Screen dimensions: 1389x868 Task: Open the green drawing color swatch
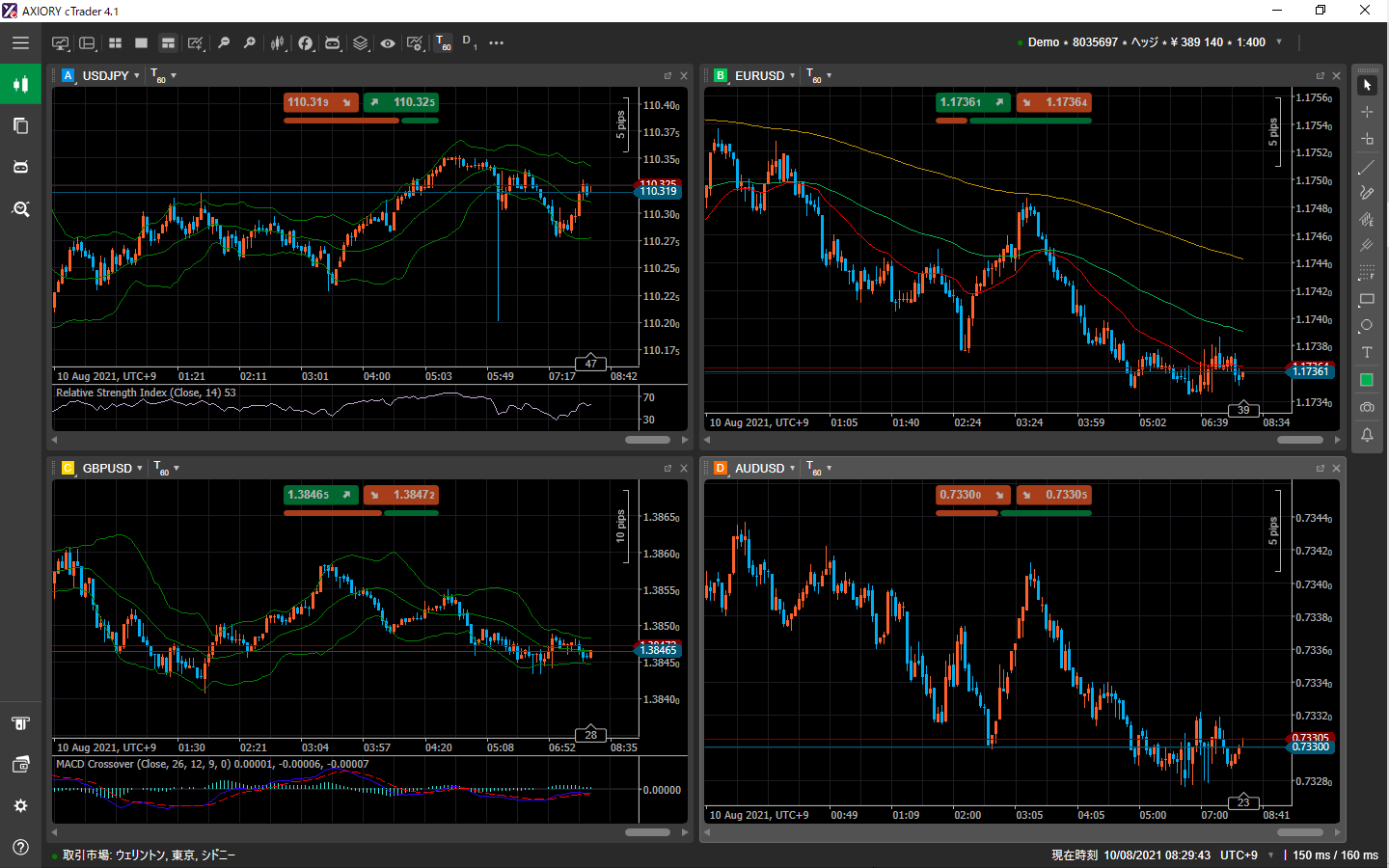click(1367, 380)
